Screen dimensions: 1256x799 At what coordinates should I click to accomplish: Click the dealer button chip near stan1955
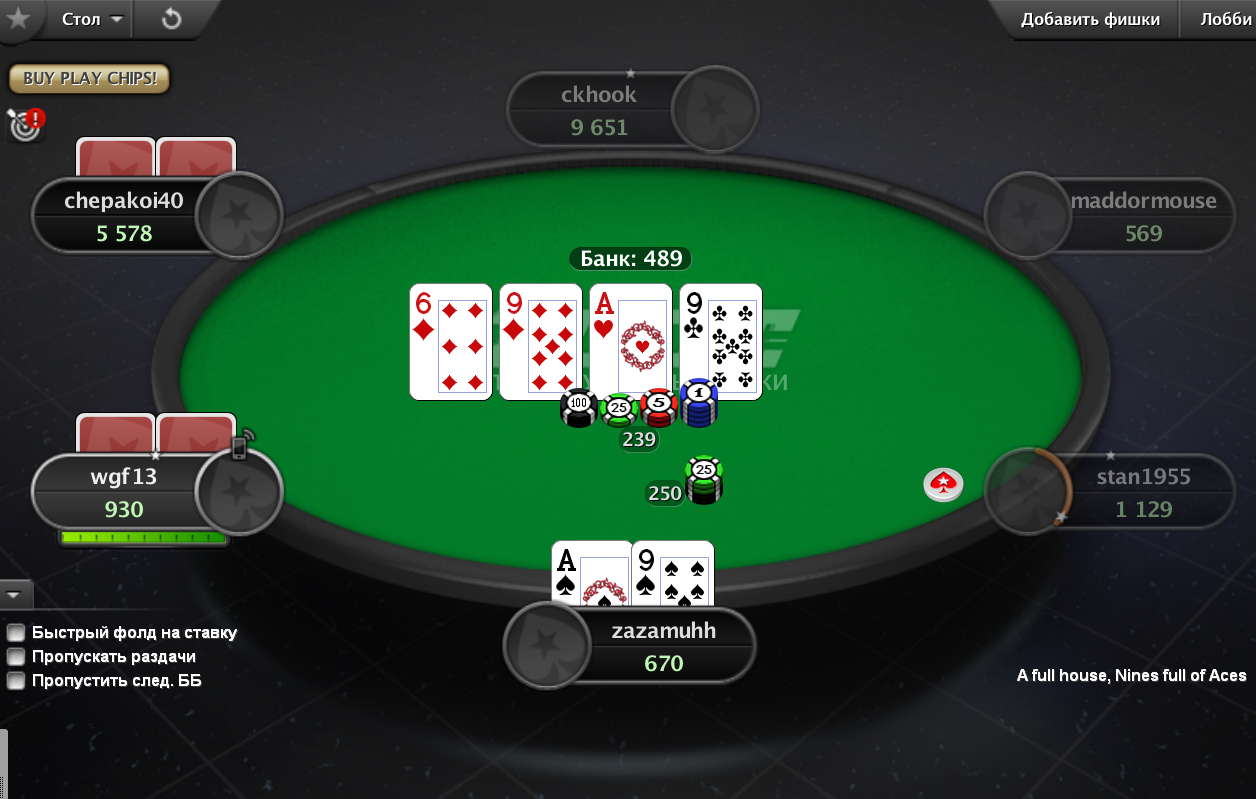point(943,484)
